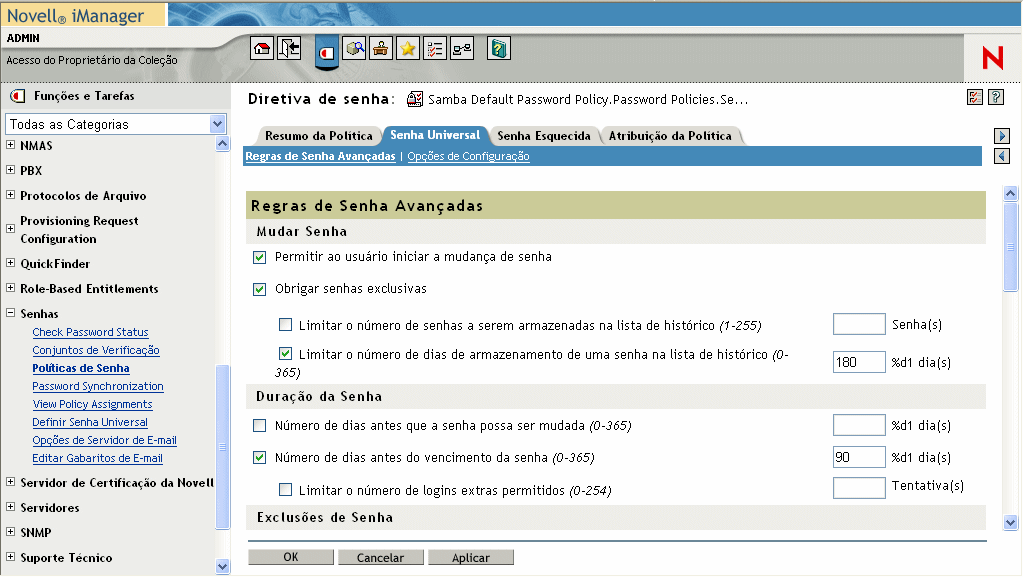The height and width of the screenshot is (577, 1023).
Task: Click the page help question-mark icon
Action: (x=996, y=97)
